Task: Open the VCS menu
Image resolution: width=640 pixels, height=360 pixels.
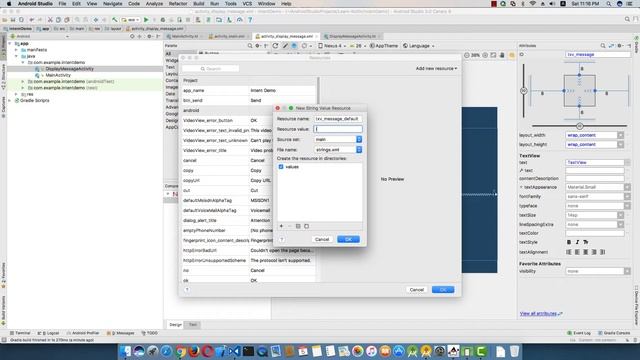Action: coord(247,4)
